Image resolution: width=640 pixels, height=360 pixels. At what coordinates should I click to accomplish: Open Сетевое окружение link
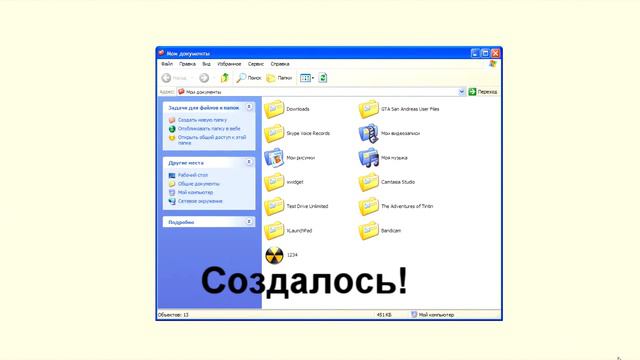(200, 201)
